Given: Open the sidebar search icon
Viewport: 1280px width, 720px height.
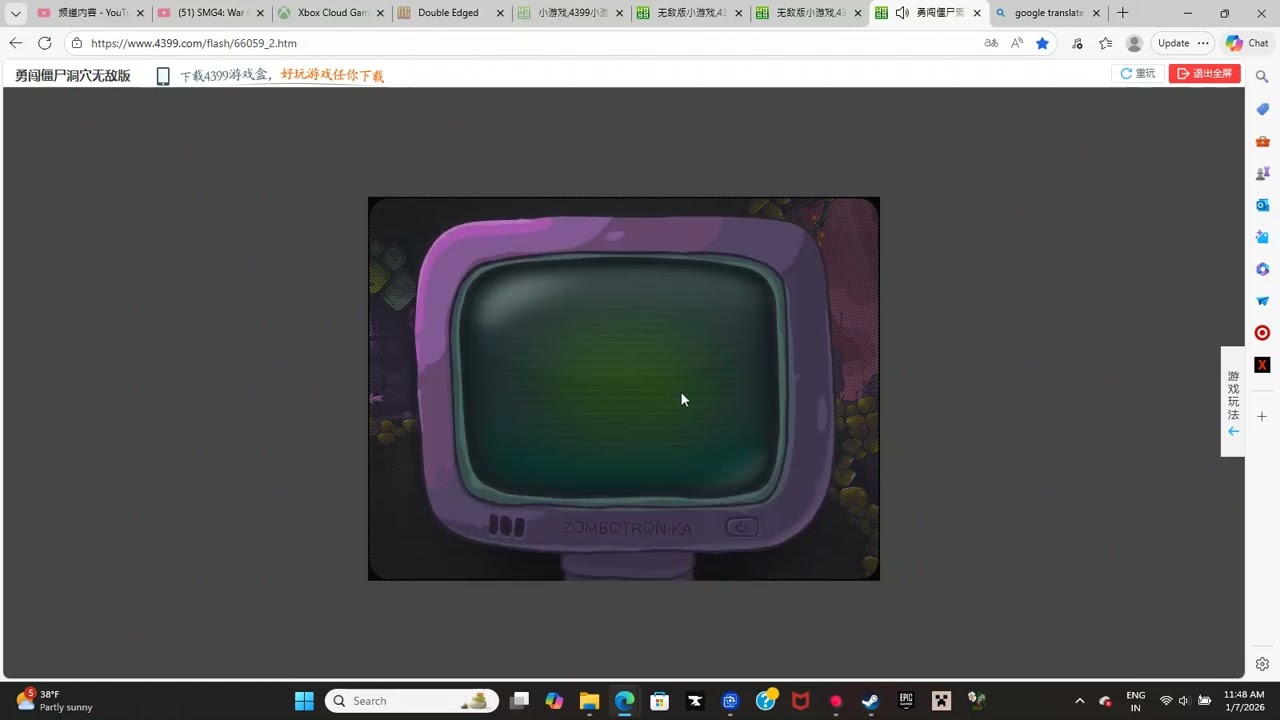Looking at the screenshot, I should [1262, 77].
